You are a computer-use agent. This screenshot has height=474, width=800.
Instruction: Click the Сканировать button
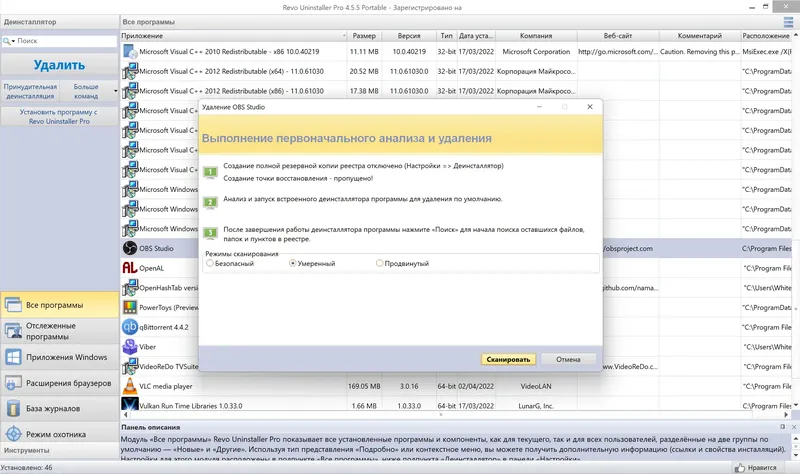(x=508, y=359)
